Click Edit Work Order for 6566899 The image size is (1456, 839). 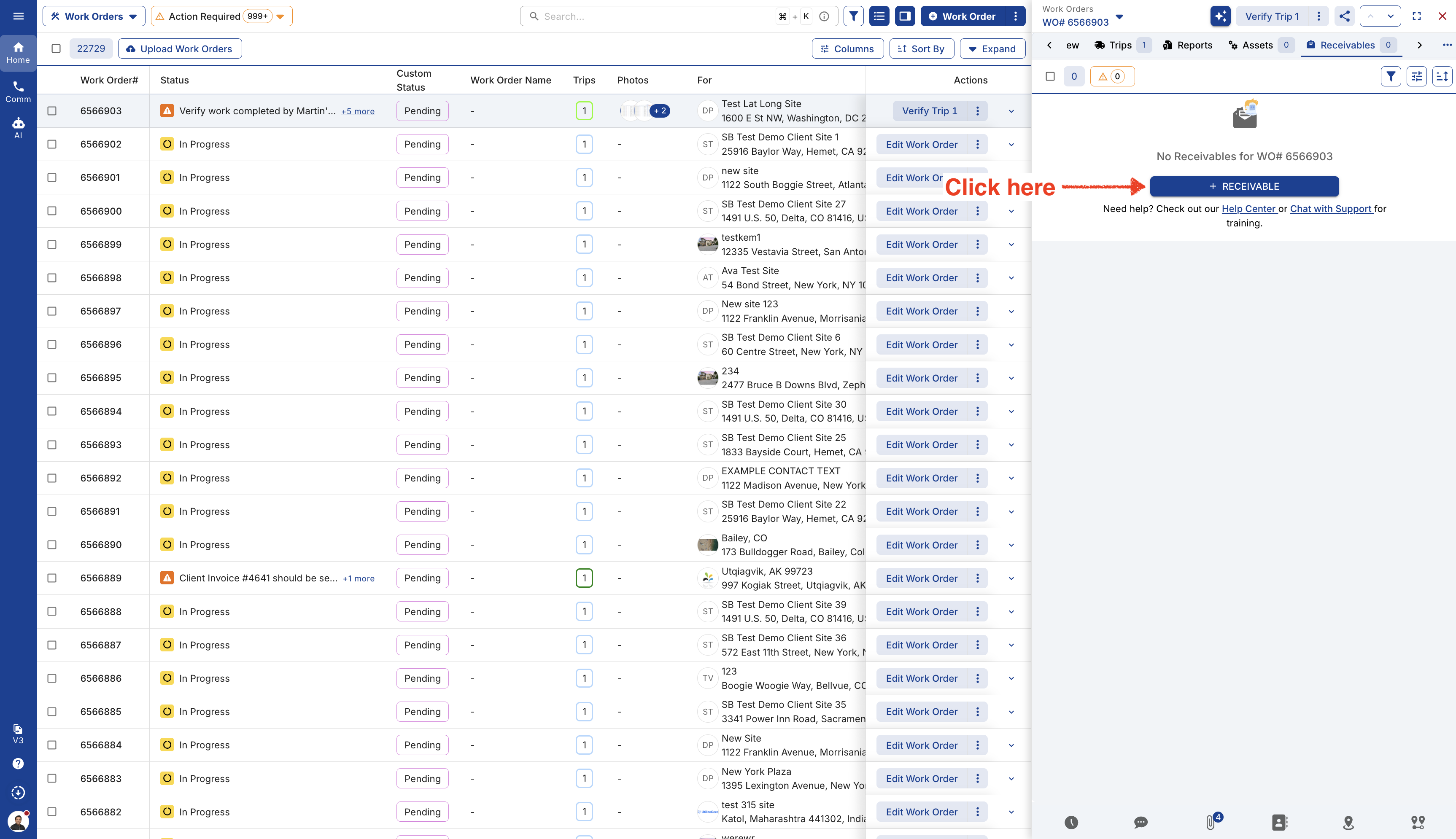[x=921, y=245]
